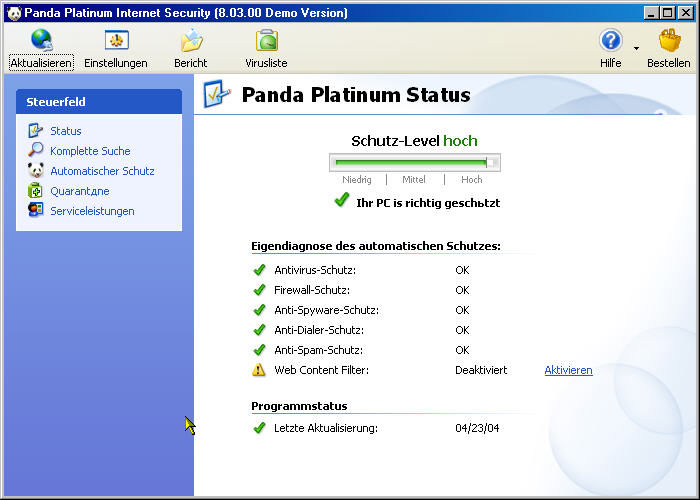Click the Schutz-Level slider handle
The image size is (700, 500).
pyautogui.click(x=492, y=162)
